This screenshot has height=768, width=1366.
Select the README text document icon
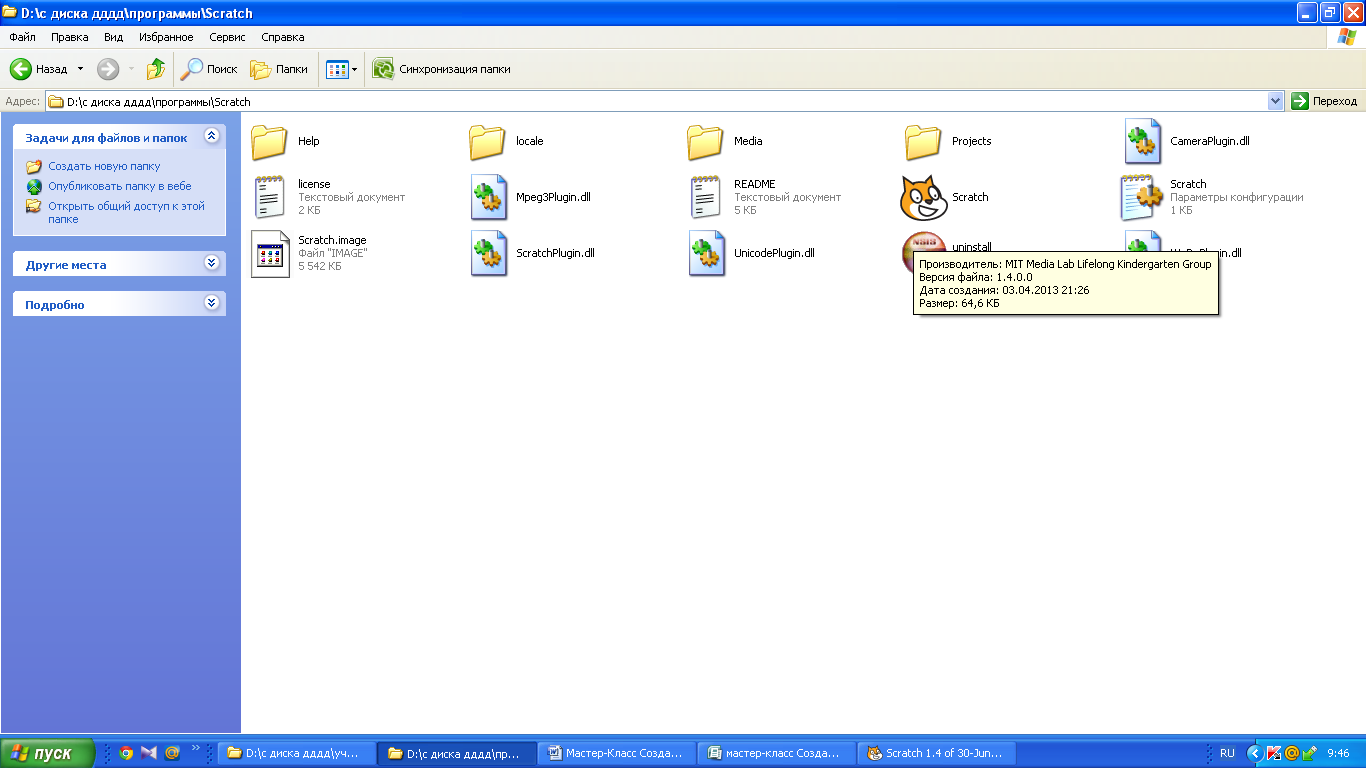coord(706,198)
